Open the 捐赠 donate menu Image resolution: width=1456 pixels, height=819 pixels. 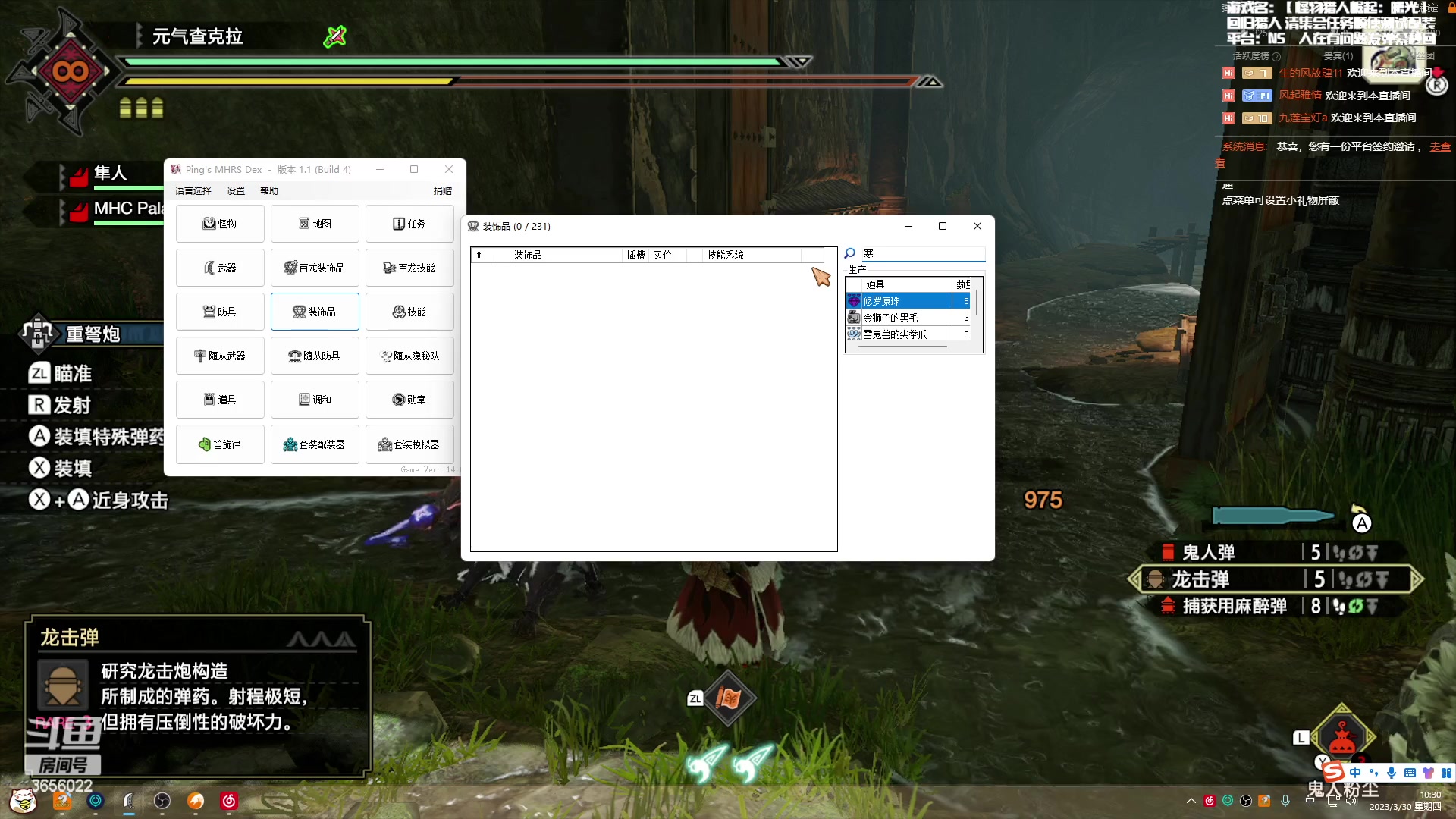(443, 190)
